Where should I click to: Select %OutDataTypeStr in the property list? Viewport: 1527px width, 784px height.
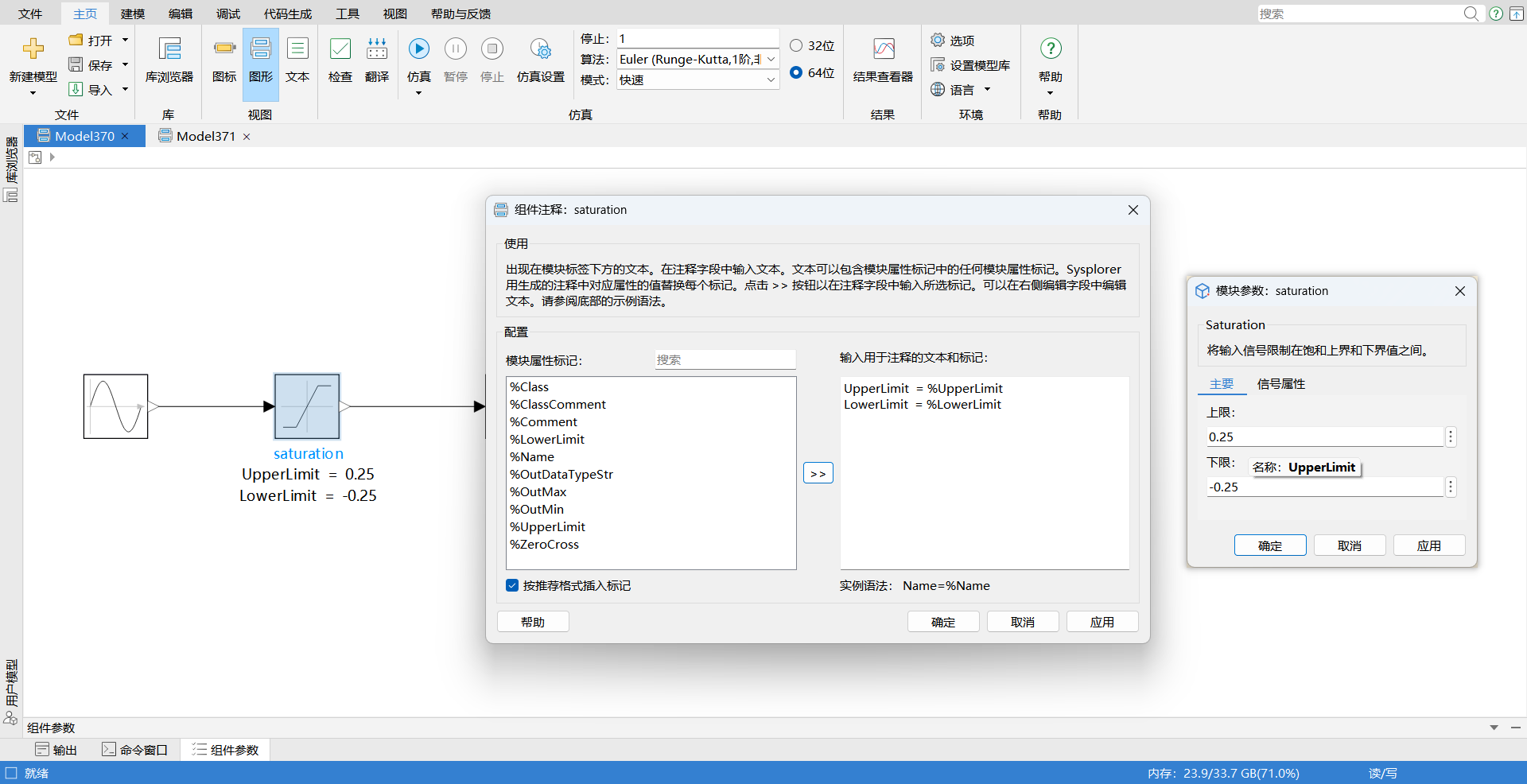tap(561, 475)
